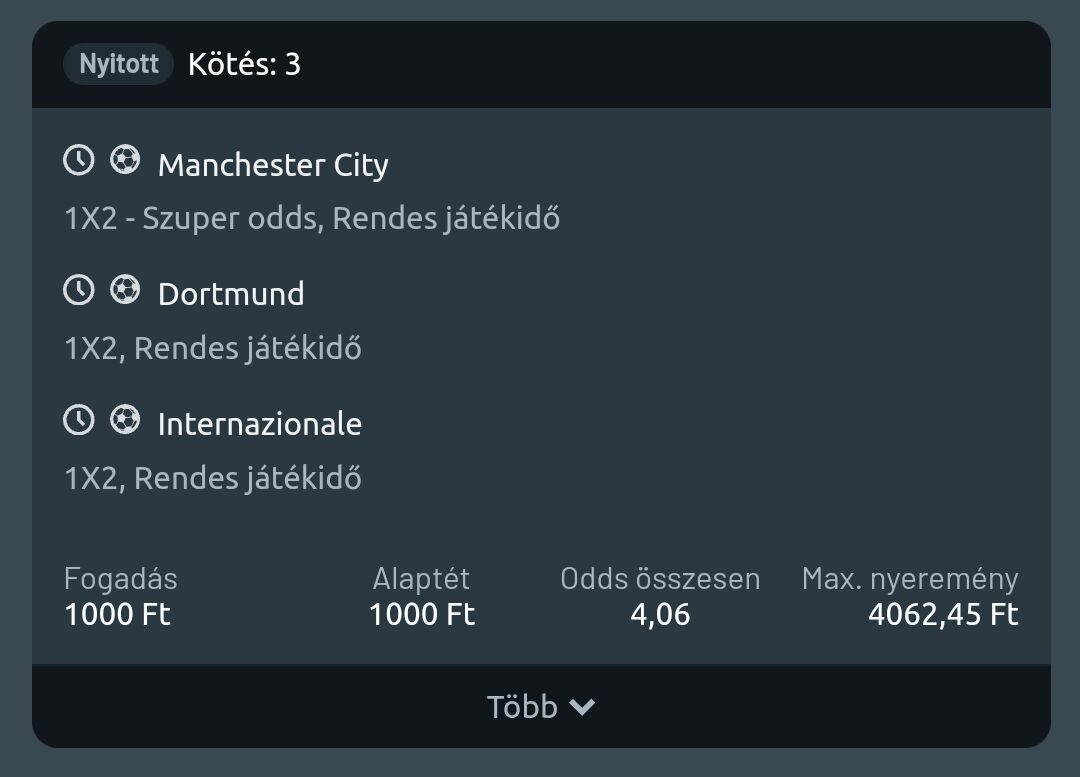The image size is (1080, 777).
Task: Click the clock icon beside Internazionale
Action: click(x=79, y=420)
